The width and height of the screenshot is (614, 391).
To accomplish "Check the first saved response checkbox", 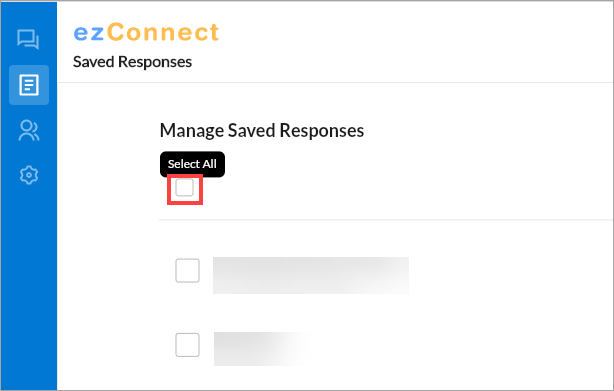I will click(187, 270).
